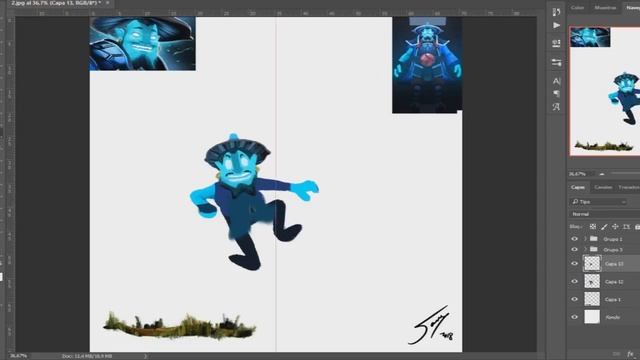Open the Paragraph panel icon
The image size is (640, 360).
(556, 94)
